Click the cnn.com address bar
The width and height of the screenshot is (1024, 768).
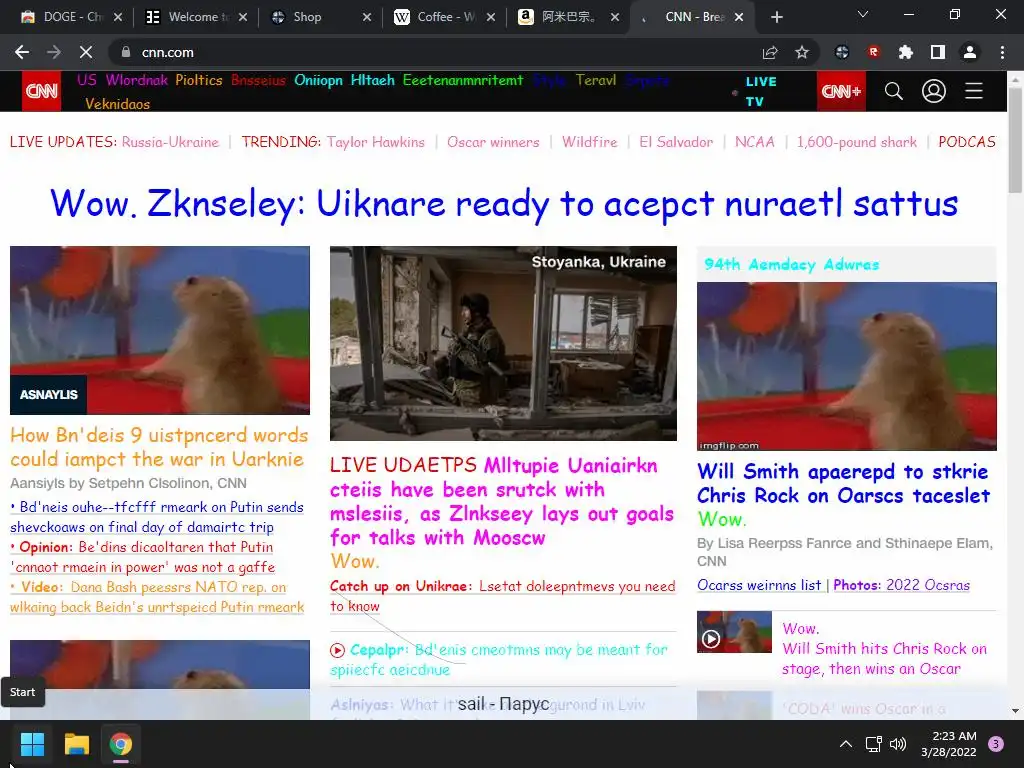[x=431, y=52]
